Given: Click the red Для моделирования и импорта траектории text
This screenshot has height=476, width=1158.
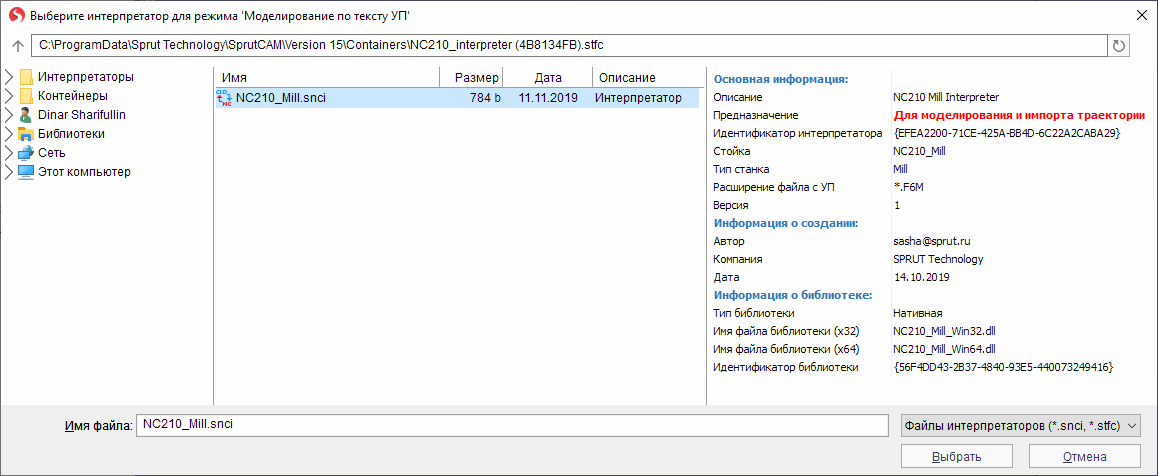Looking at the screenshot, I should click(1019, 115).
